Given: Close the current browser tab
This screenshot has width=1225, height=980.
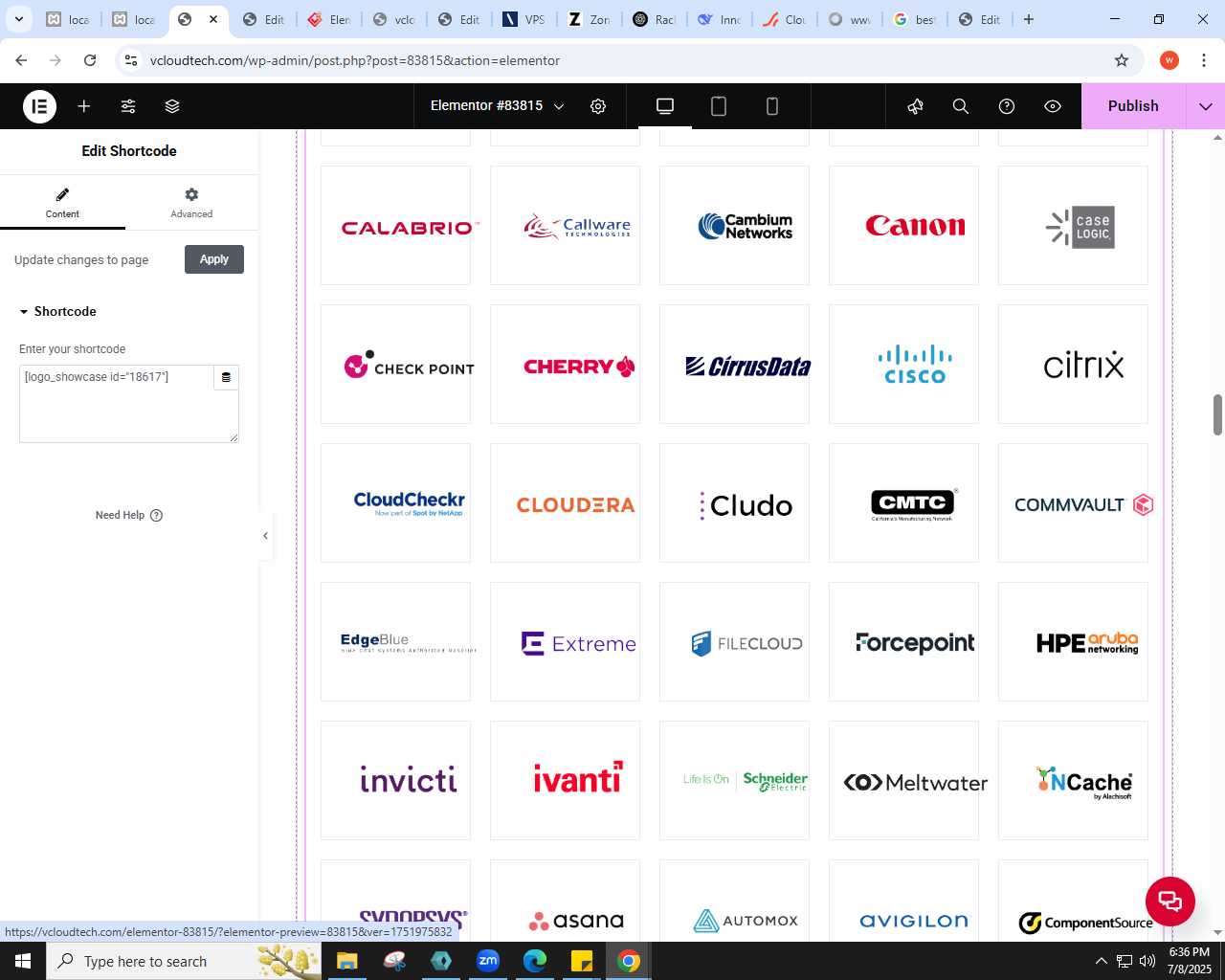Looking at the screenshot, I should pos(213,19).
